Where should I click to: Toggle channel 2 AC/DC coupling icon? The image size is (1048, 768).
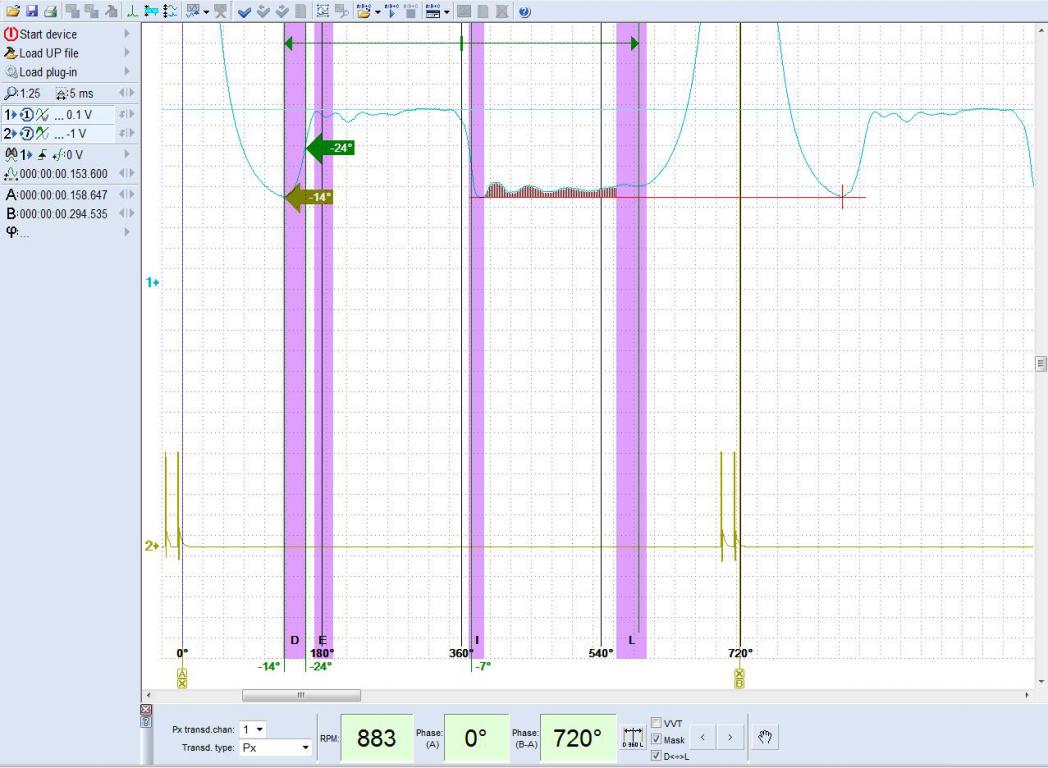[x=42, y=133]
